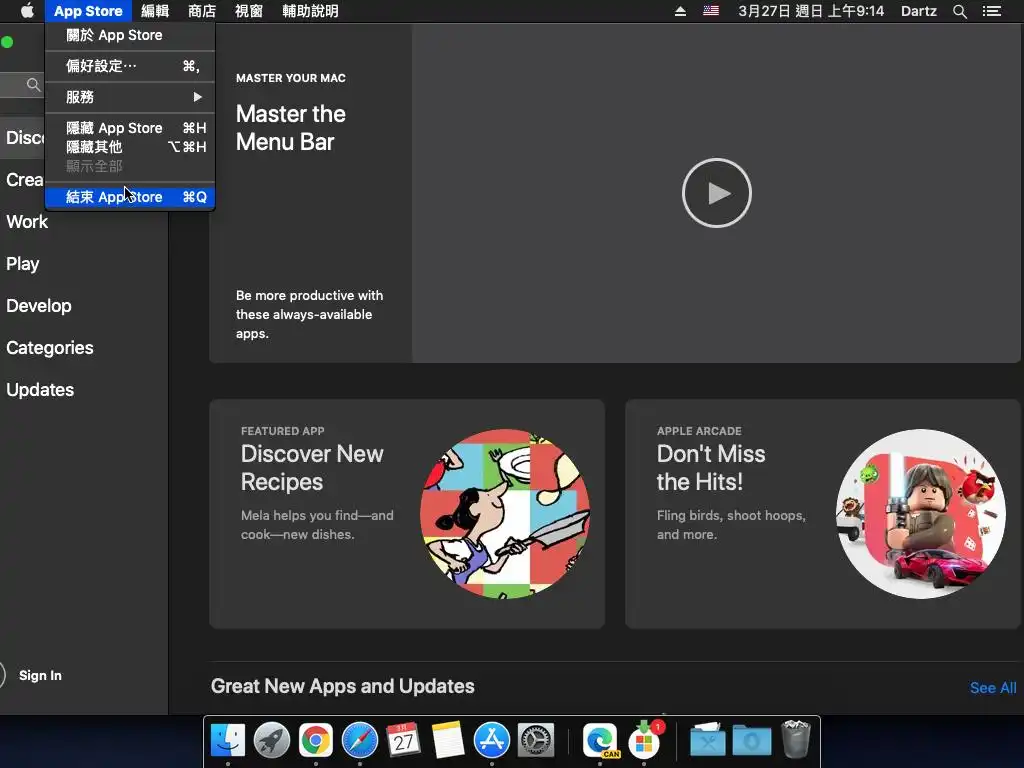Screen dimensions: 1024x768
Task: Click the green zoom window button
Action: click(x=7, y=42)
